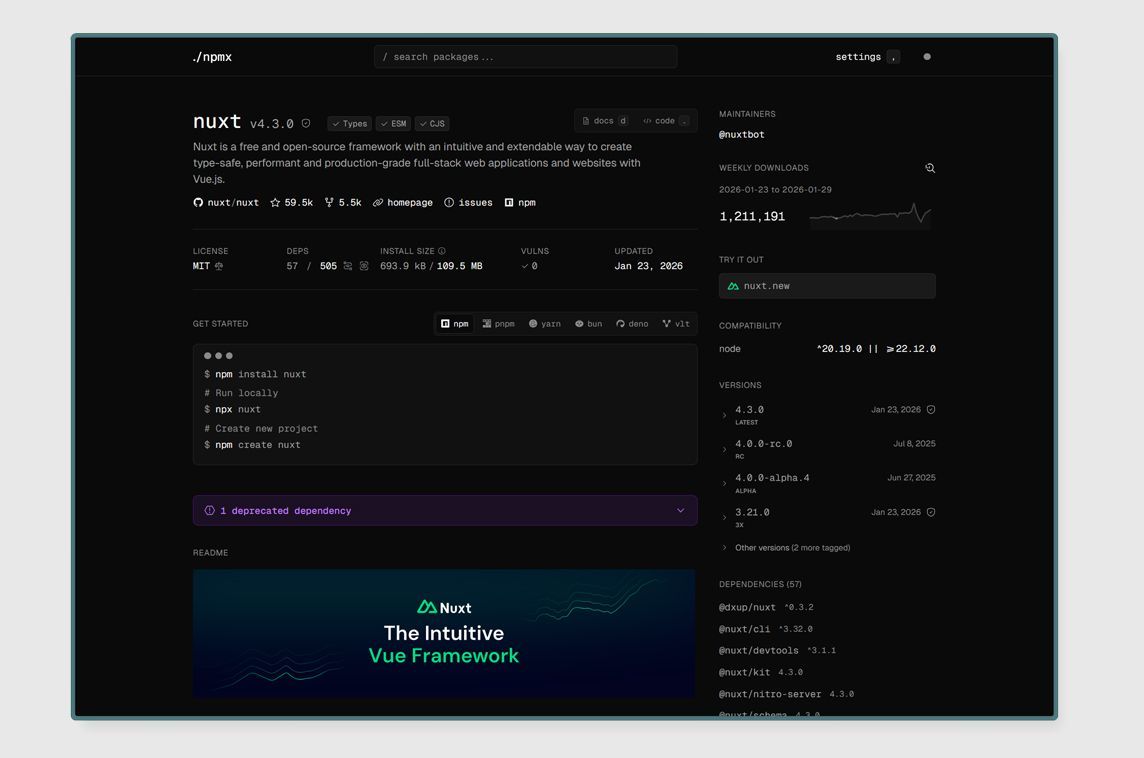Expand version 3.21.0 row
Viewport: 1144px width, 758px height.
tap(724, 518)
